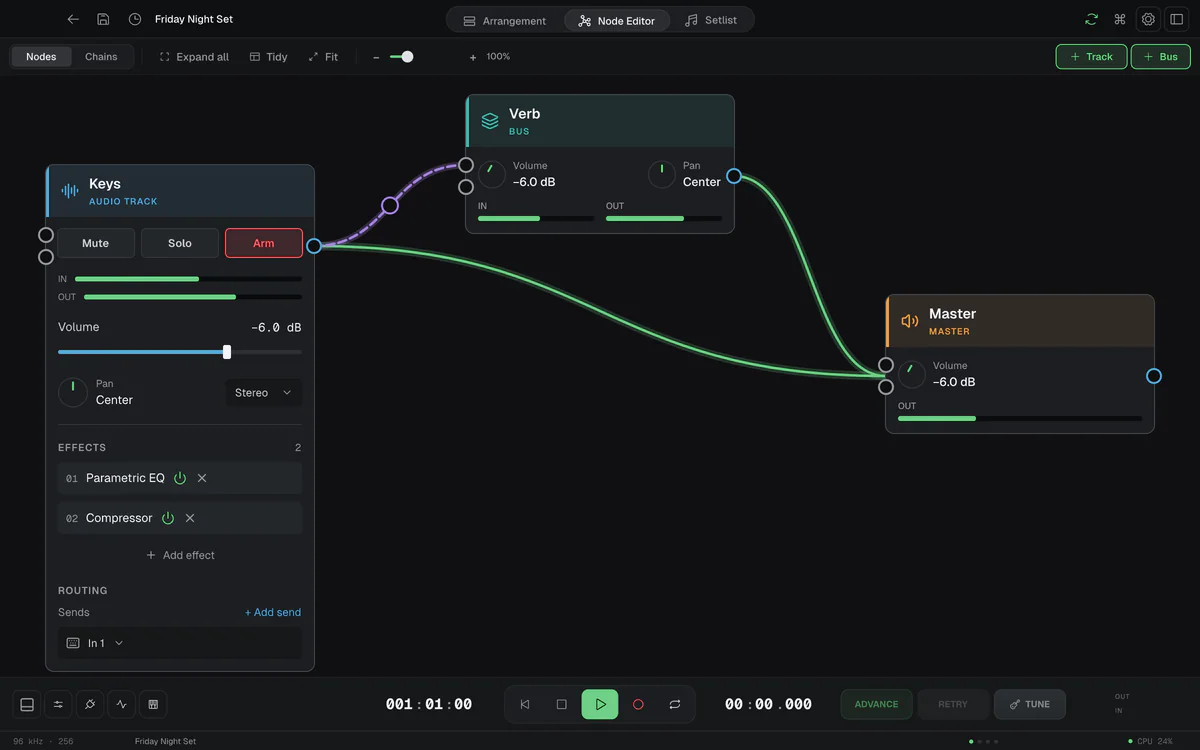The image size is (1200, 750).
Task: Switch to the Arrangement tab
Action: click(x=505, y=20)
